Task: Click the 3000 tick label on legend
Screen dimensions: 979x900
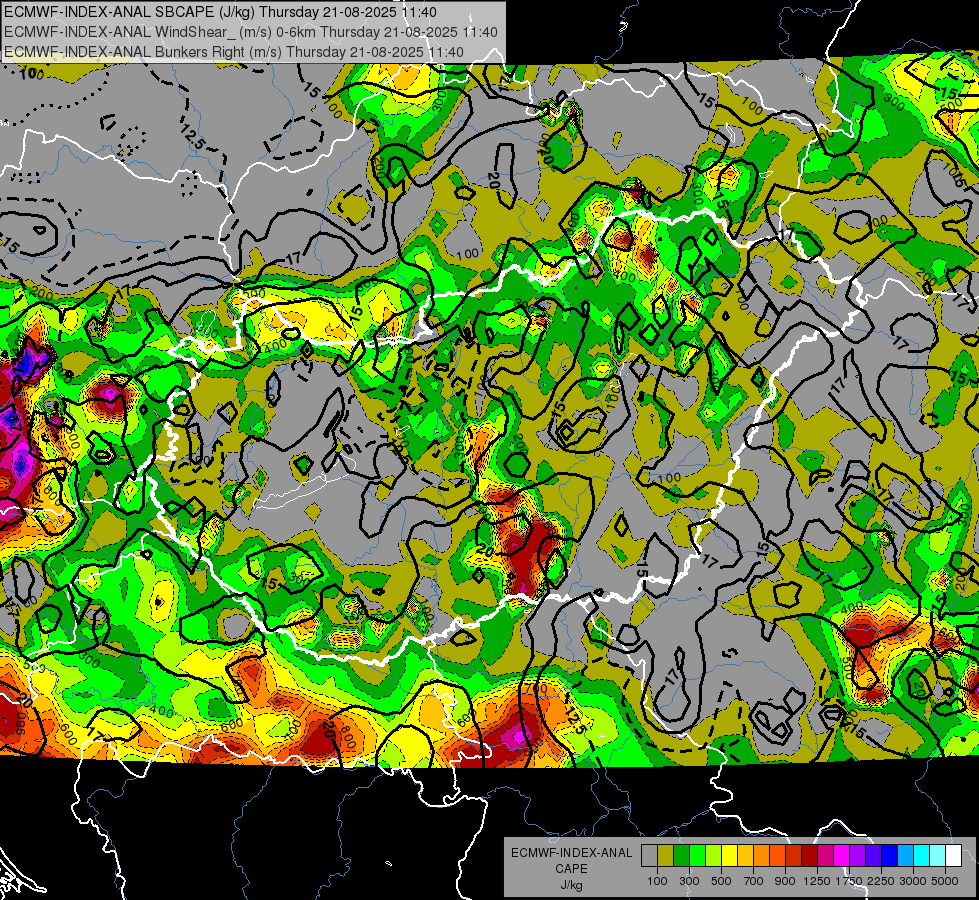Action: [913, 881]
